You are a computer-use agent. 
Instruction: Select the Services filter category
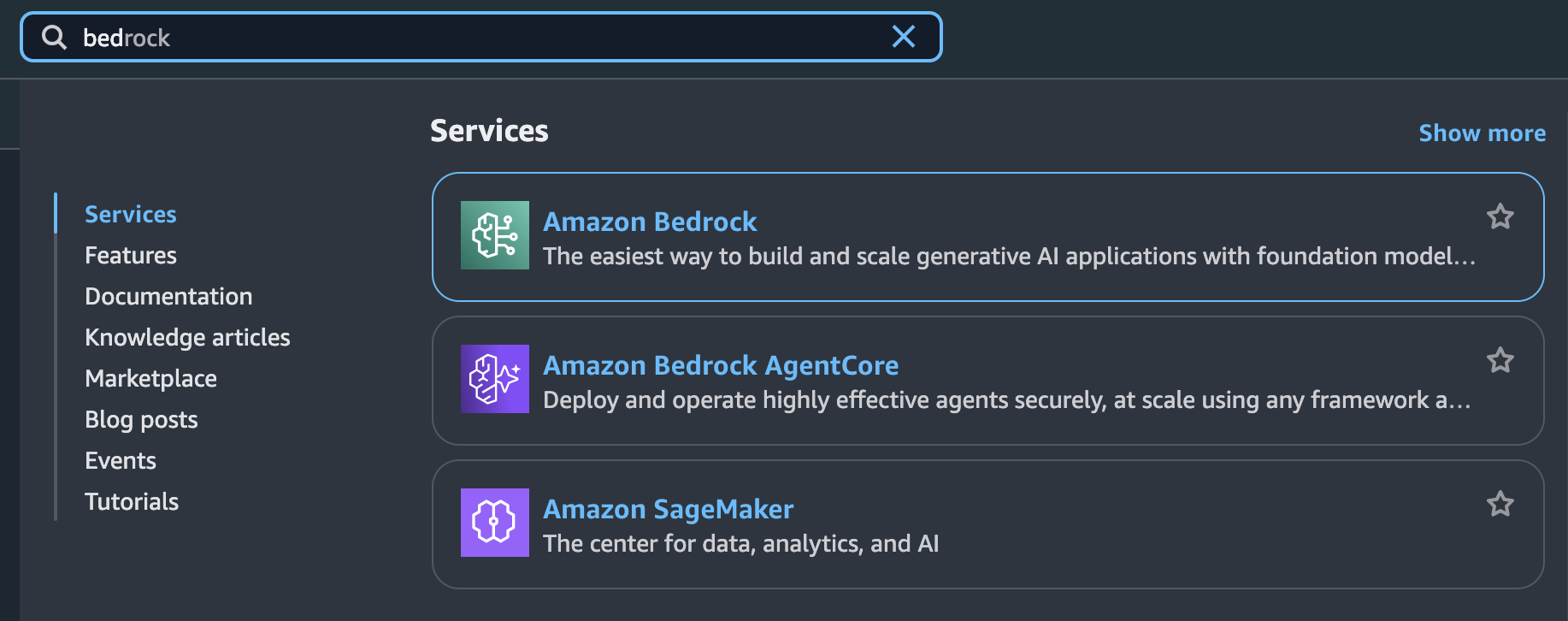point(130,213)
